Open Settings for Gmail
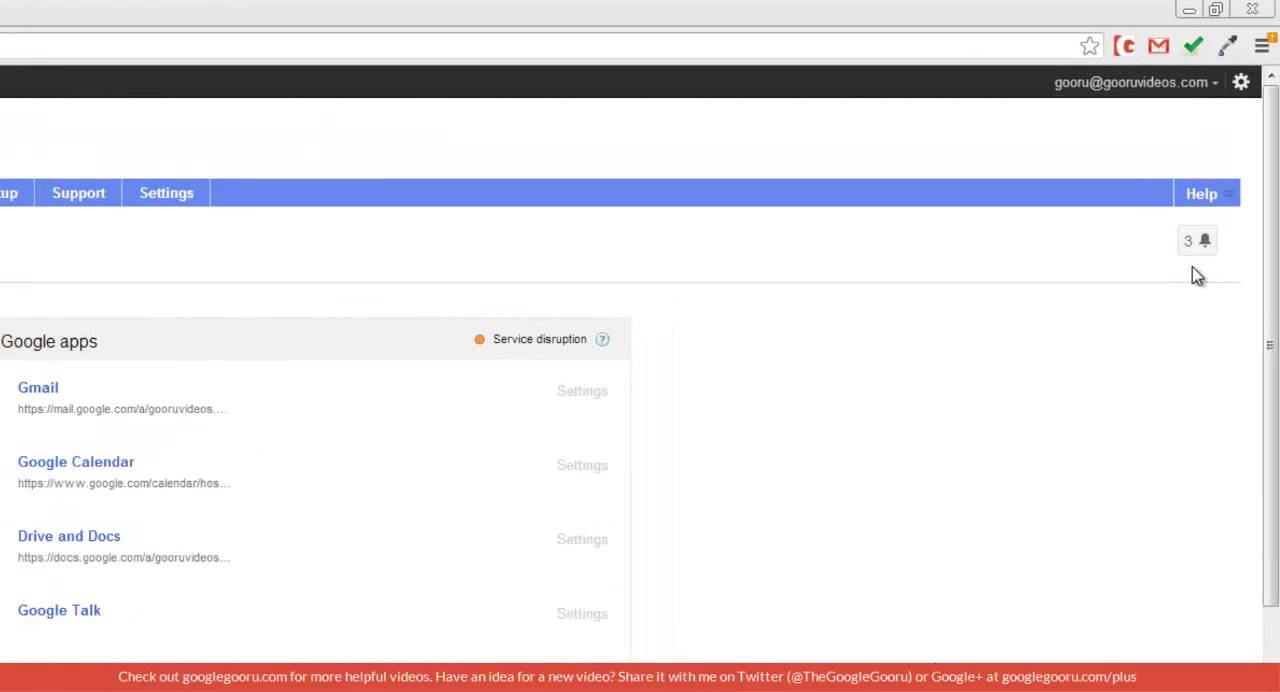The width and height of the screenshot is (1280, 692). [582, 391]
